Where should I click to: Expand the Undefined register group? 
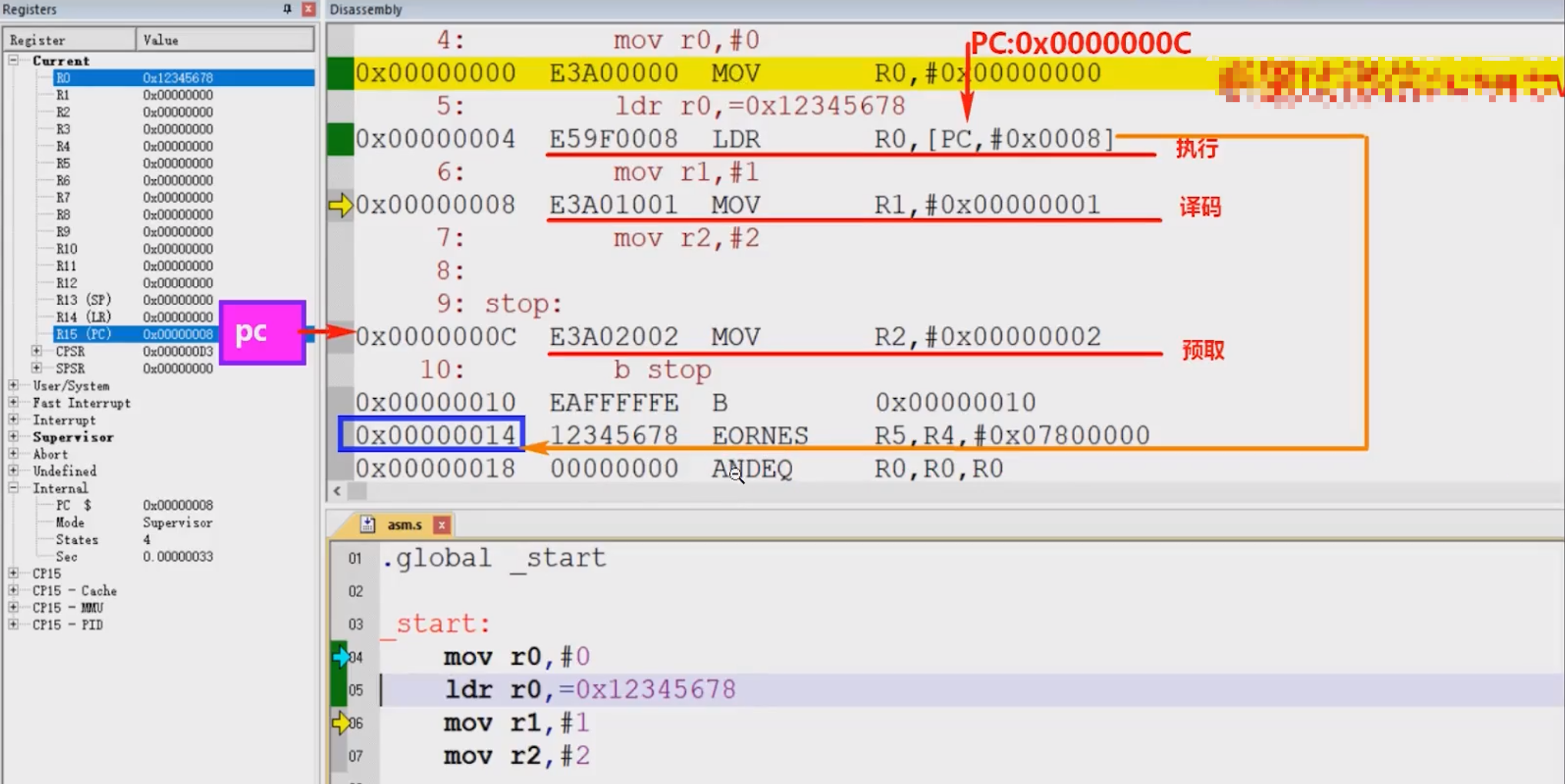click(14, 470)
